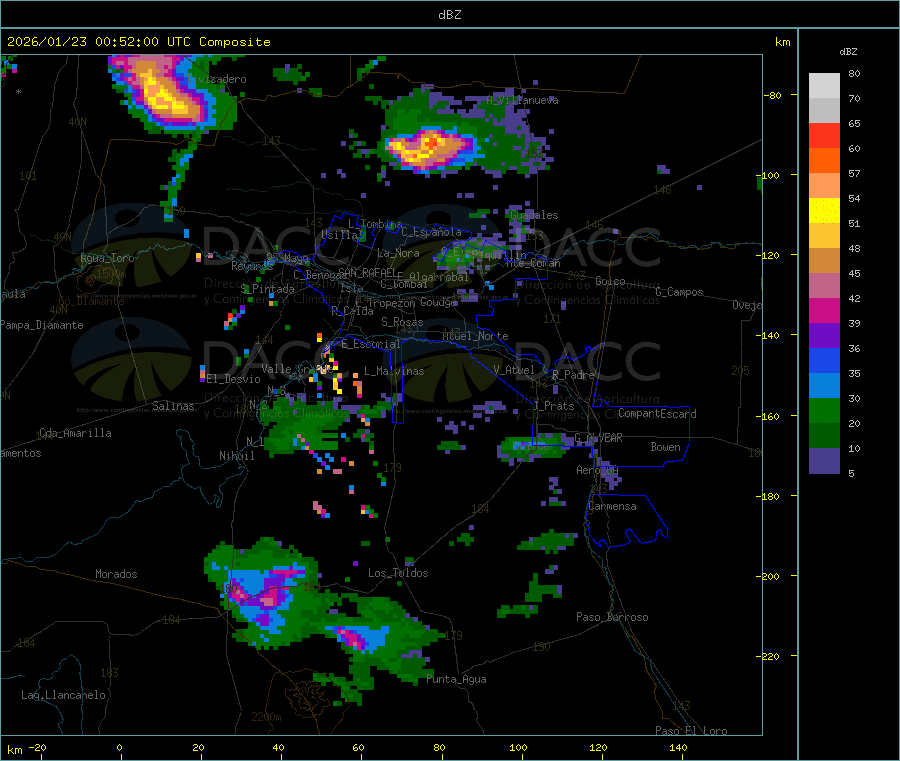This screenshot has width=900, height=761.
Task: Click the A_Villanueva place label
Action: (522, 100)
